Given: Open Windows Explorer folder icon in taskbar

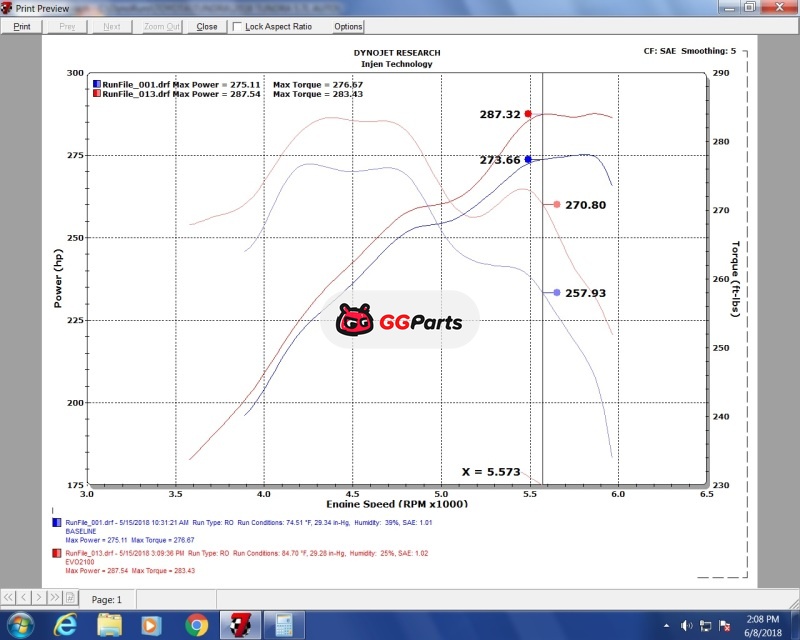Looking at the screenshot, I should [x=110, y=625].
